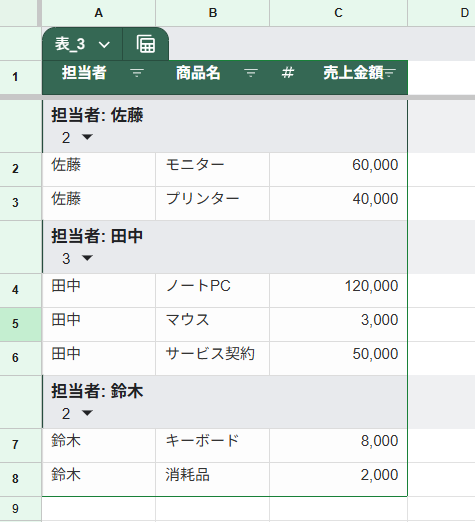This screenshot has height=522, width=475.
Task: Collapse the 佐藤 group count arrow
Action: point(87,137)
